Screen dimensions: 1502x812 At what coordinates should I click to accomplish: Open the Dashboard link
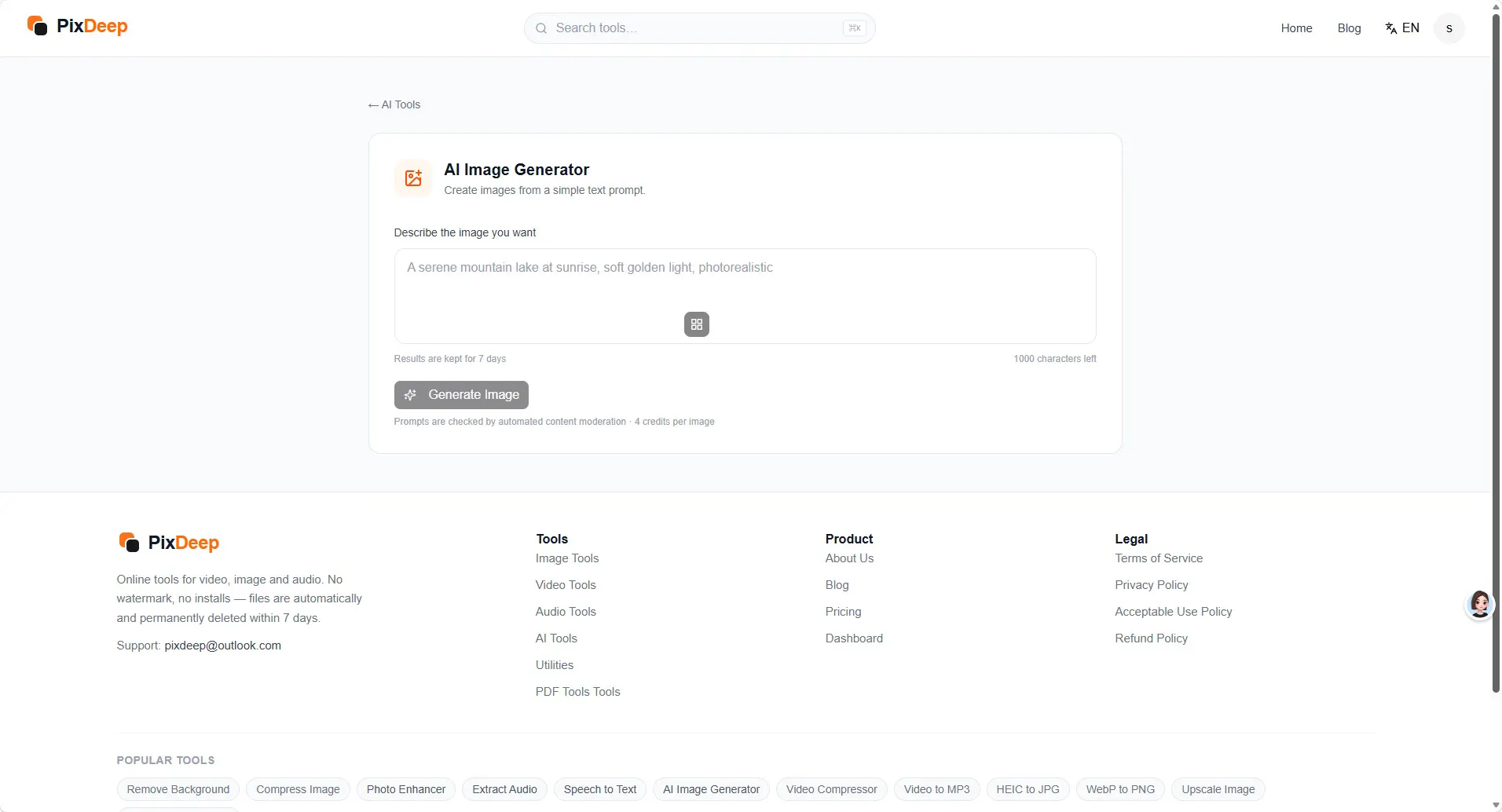(x=854, y=638)
